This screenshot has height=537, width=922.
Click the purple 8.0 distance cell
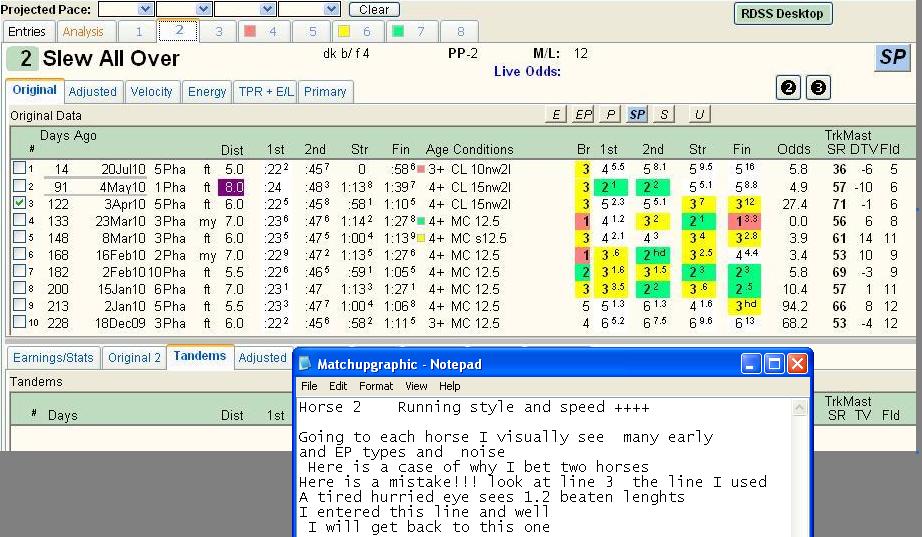point(232,187)
